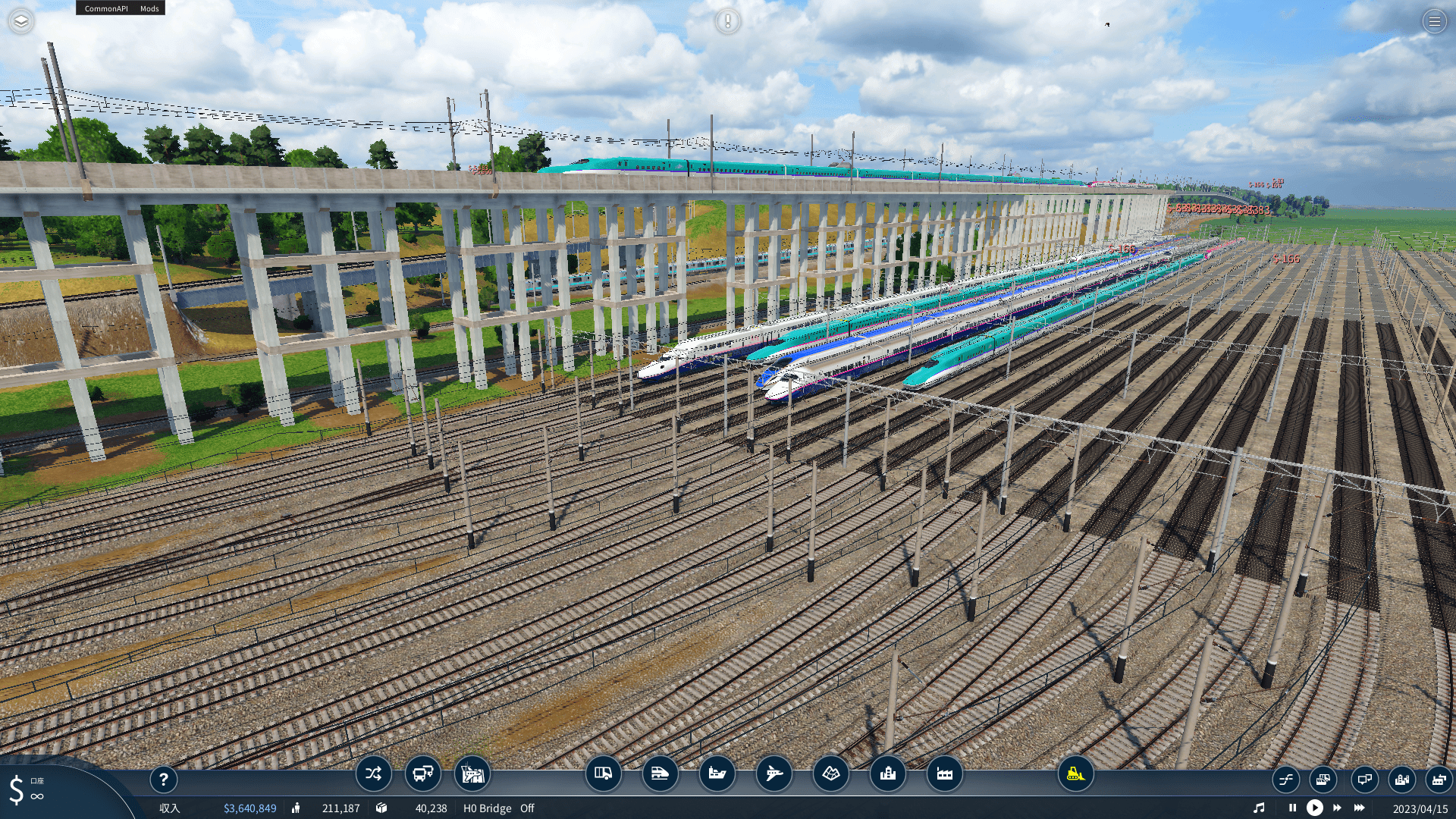
Task: Click the date 2023/04/15
Action: (1420, 808)
